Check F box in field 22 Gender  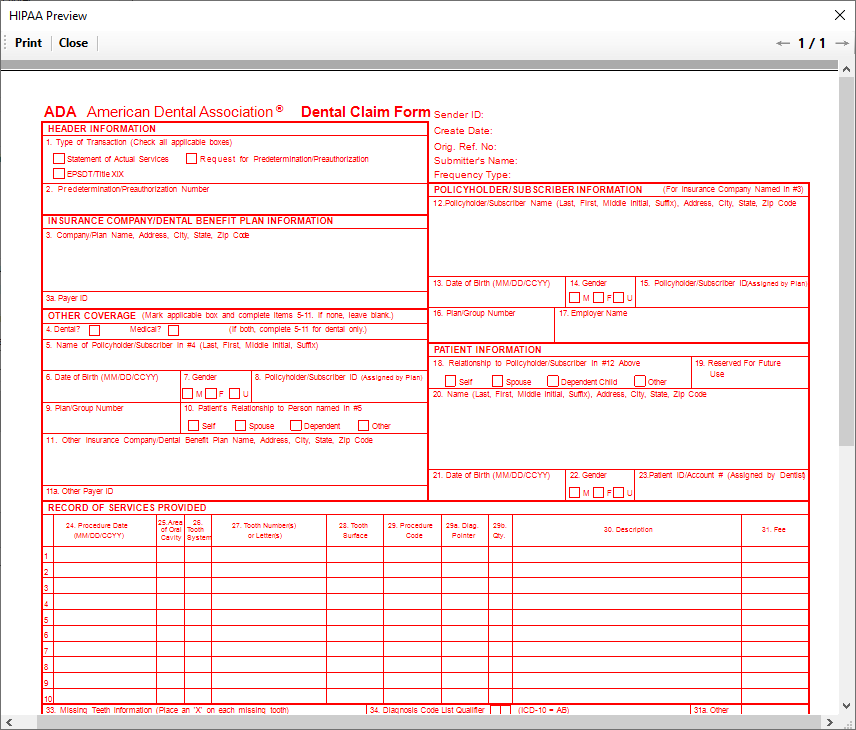(x=598, y=492)
